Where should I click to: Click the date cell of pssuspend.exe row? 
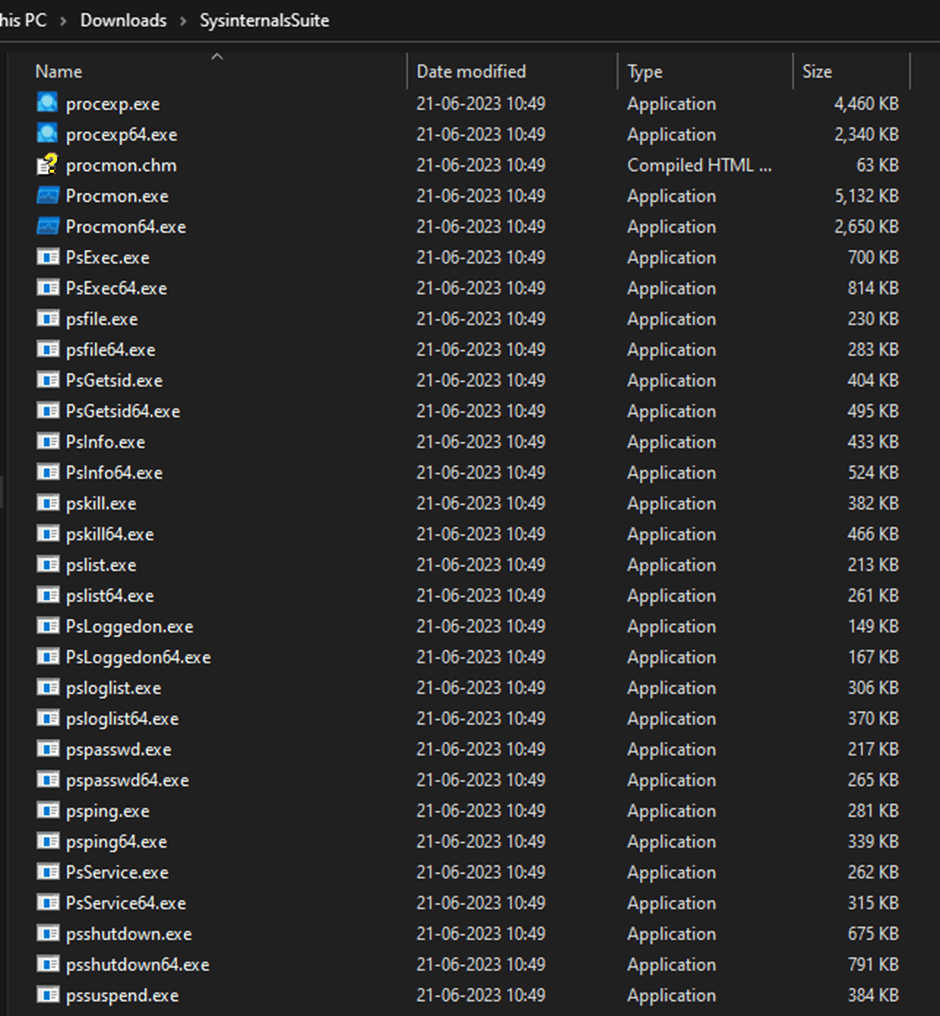coord(481,995)
